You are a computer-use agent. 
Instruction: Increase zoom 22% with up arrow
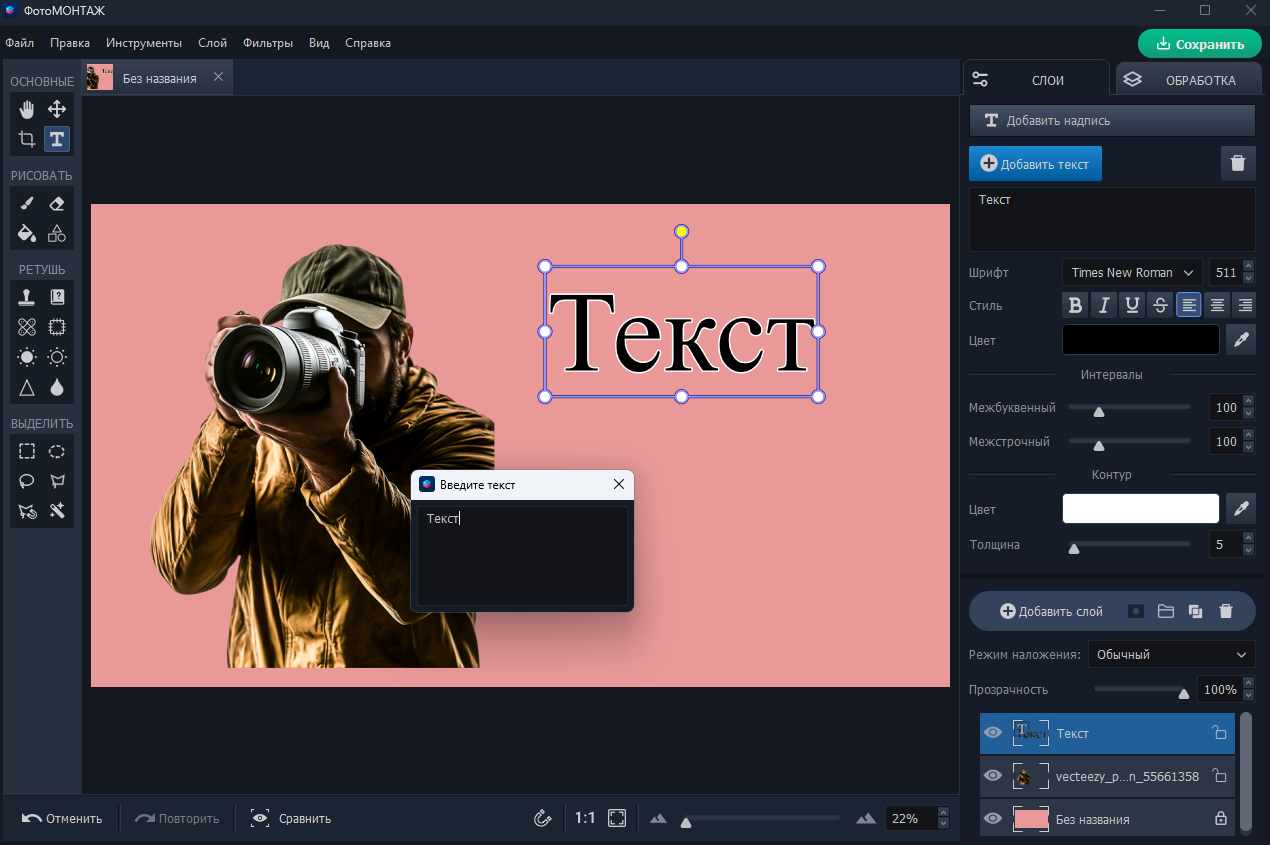[x=943, y=812]
